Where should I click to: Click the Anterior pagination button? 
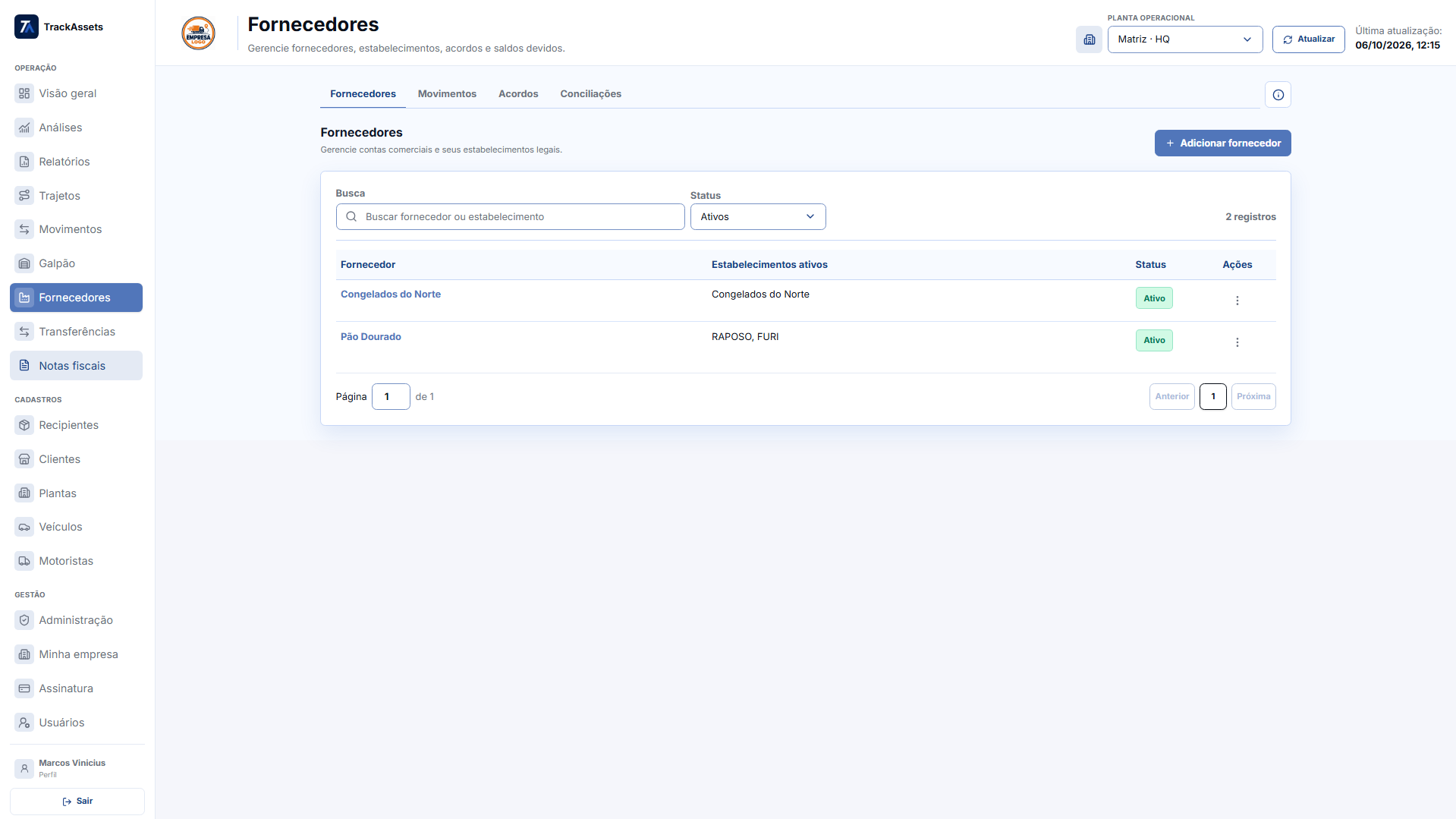click(x=1171, y=397)
